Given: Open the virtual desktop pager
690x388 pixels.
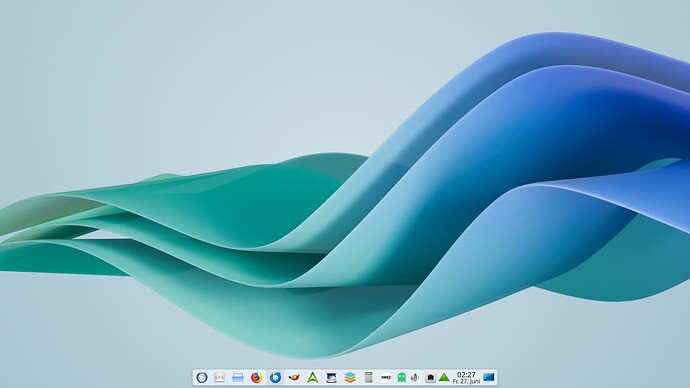Looking at the screenshot, I should pyautogui.click(x=219, y=377).
